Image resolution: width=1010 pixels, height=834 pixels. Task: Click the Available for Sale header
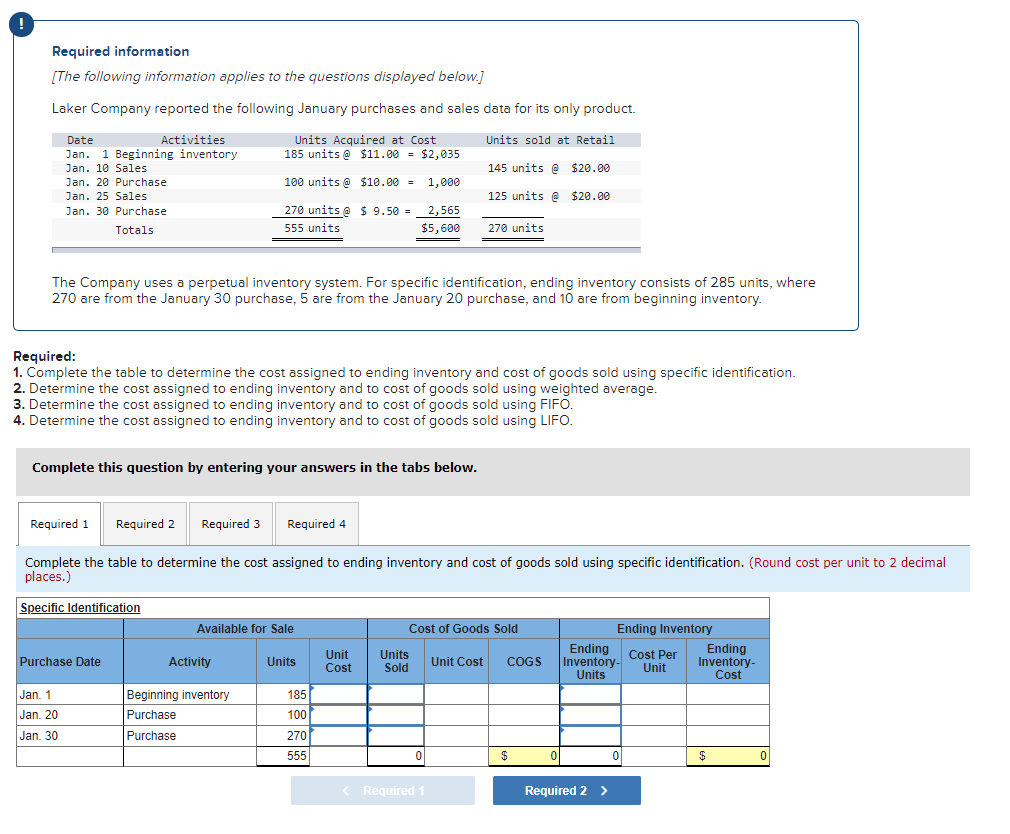pyautogui.click(x=245, y=629)
